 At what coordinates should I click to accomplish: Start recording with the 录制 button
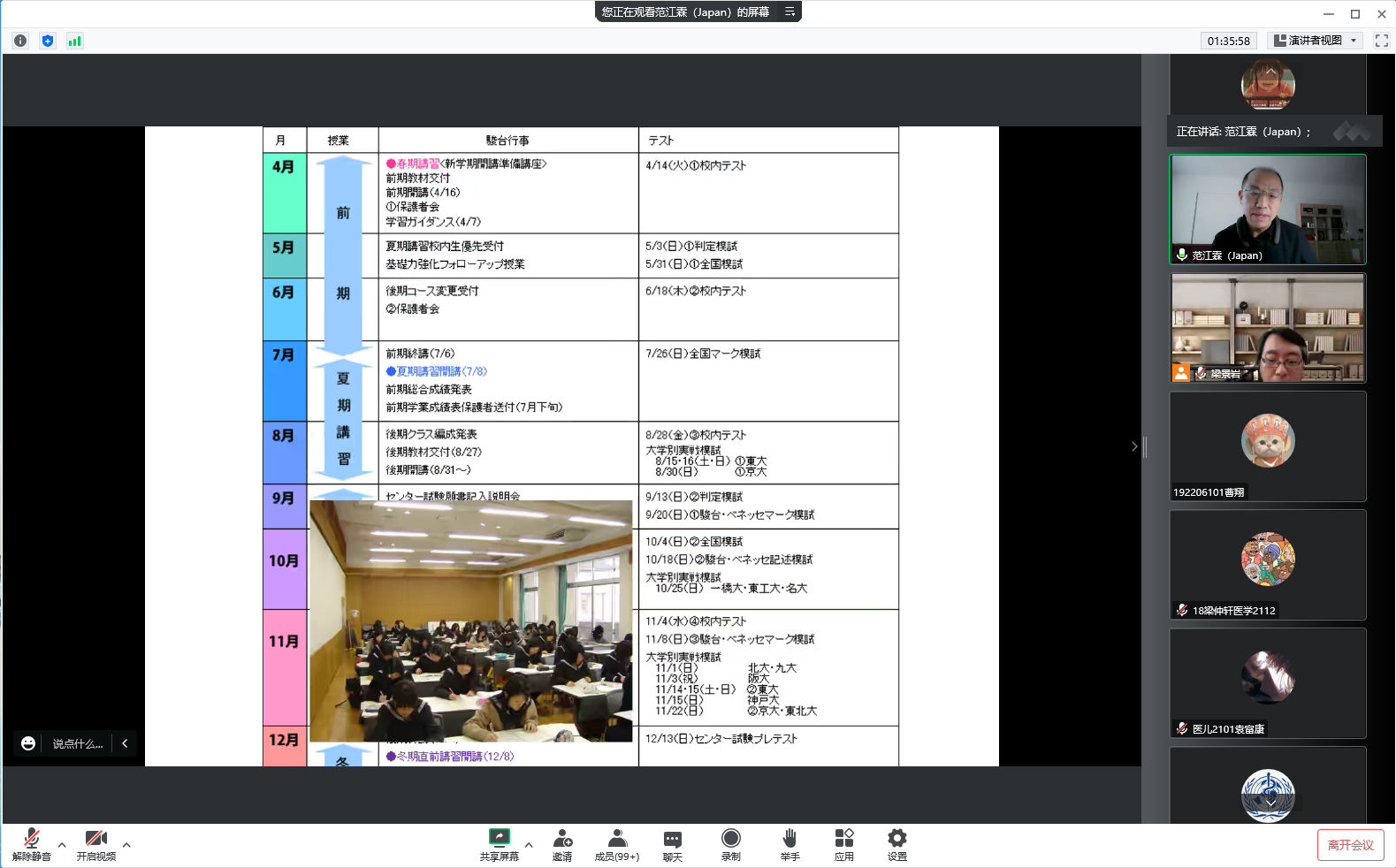[x=731, y=844]
